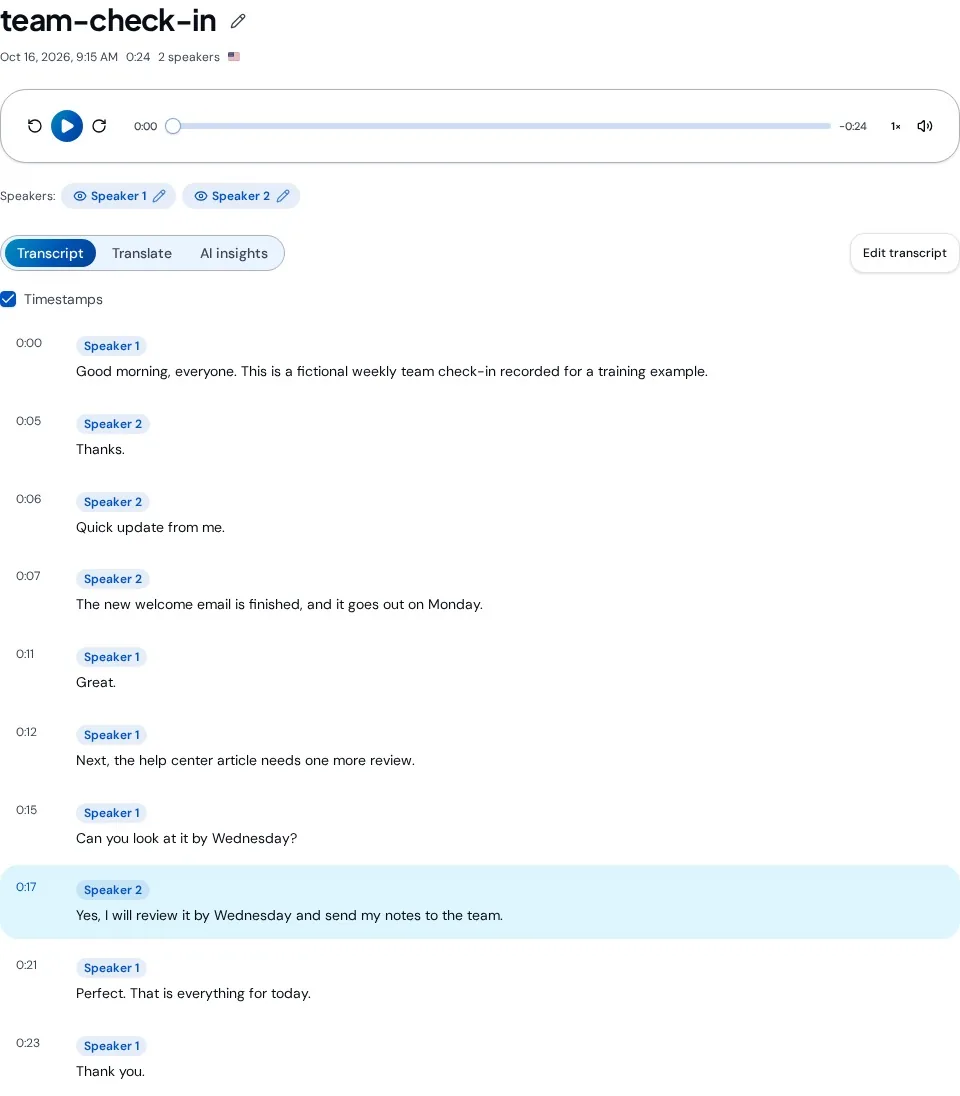The height and width of the screenshot is (1096, 960).
Task: Click Speaker 1 tag above 'Perfect.'
Action: [x=112, y=968]
